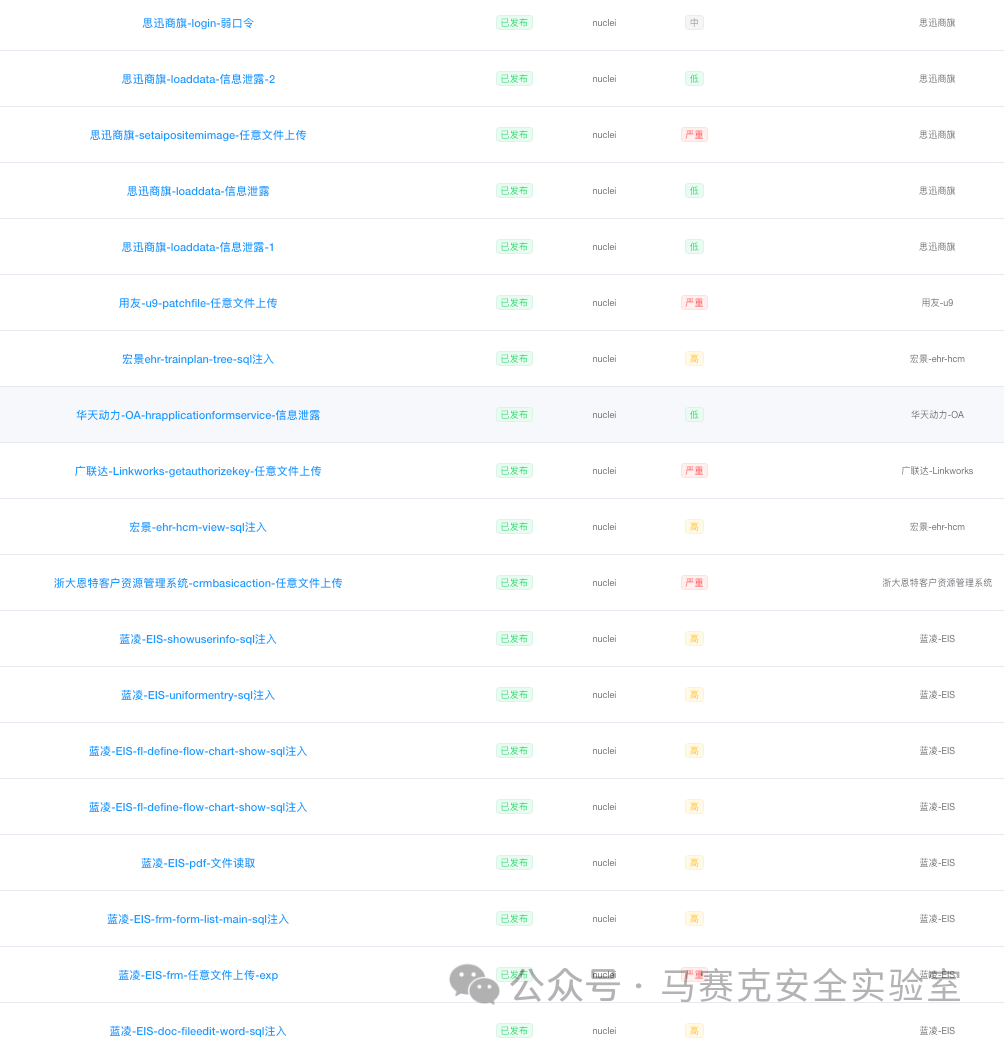Click 高 tag in 宏景-ehr-hcm-view row
1004x1039 pixels.
pos(694,527)
